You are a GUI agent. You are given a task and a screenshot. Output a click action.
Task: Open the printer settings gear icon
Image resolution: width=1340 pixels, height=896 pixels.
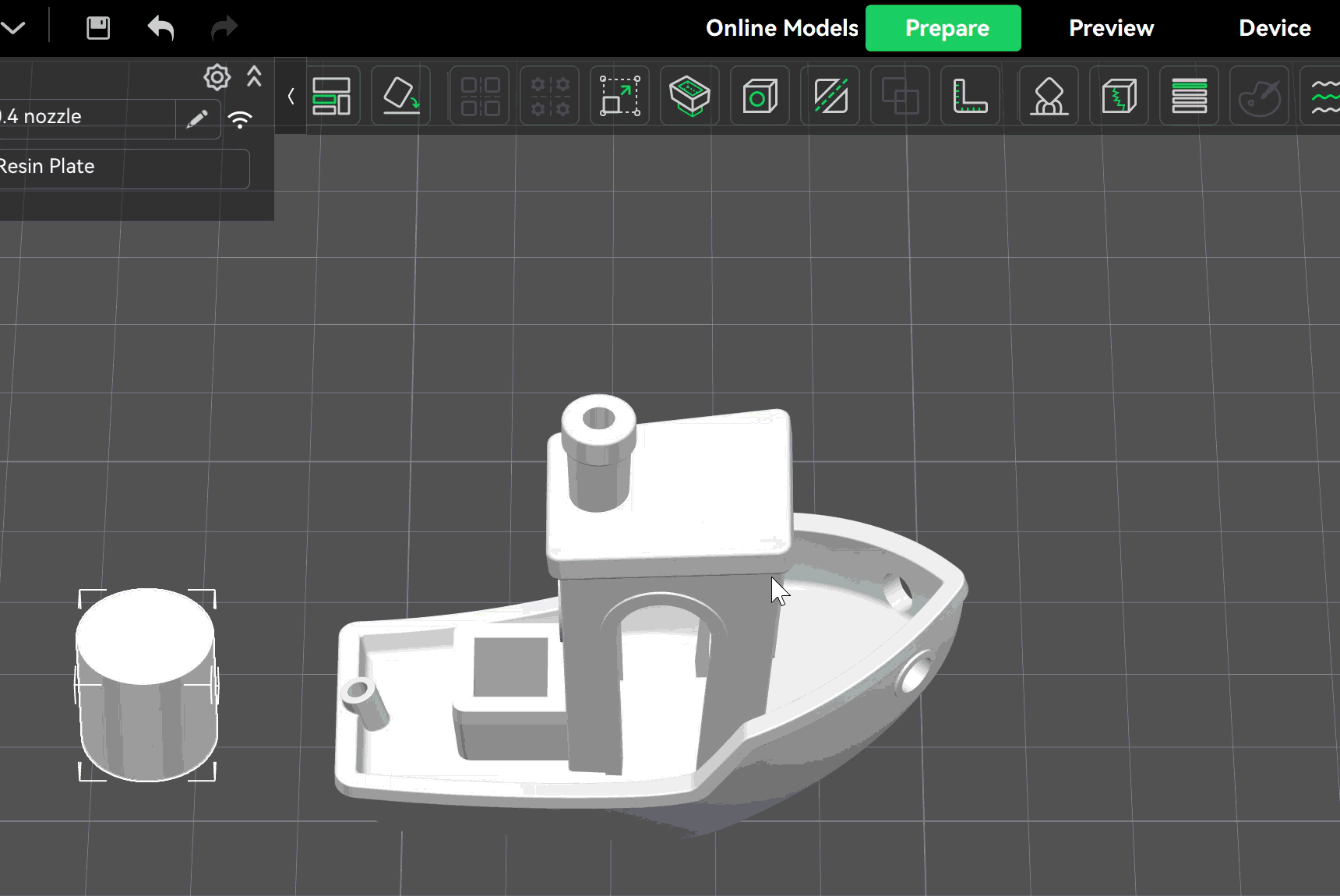point(217,77)
